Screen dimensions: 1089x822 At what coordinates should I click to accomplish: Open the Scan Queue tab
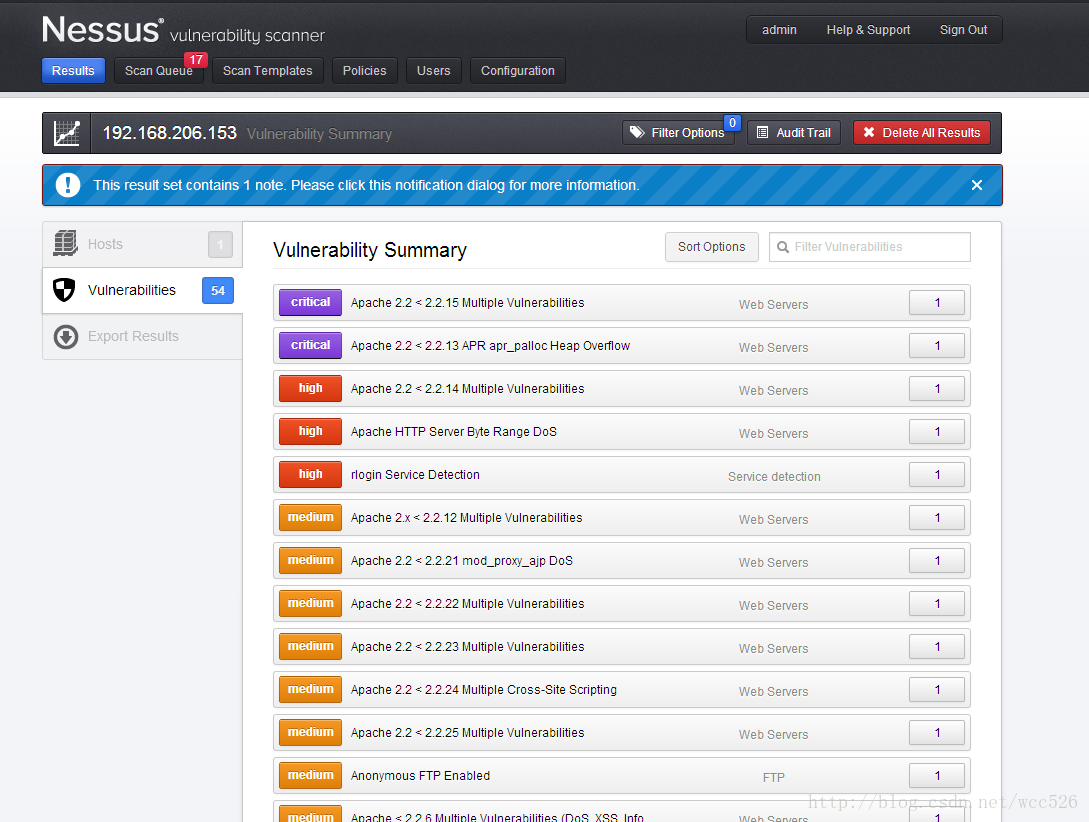pyautogui.click(x=158, y=71)
